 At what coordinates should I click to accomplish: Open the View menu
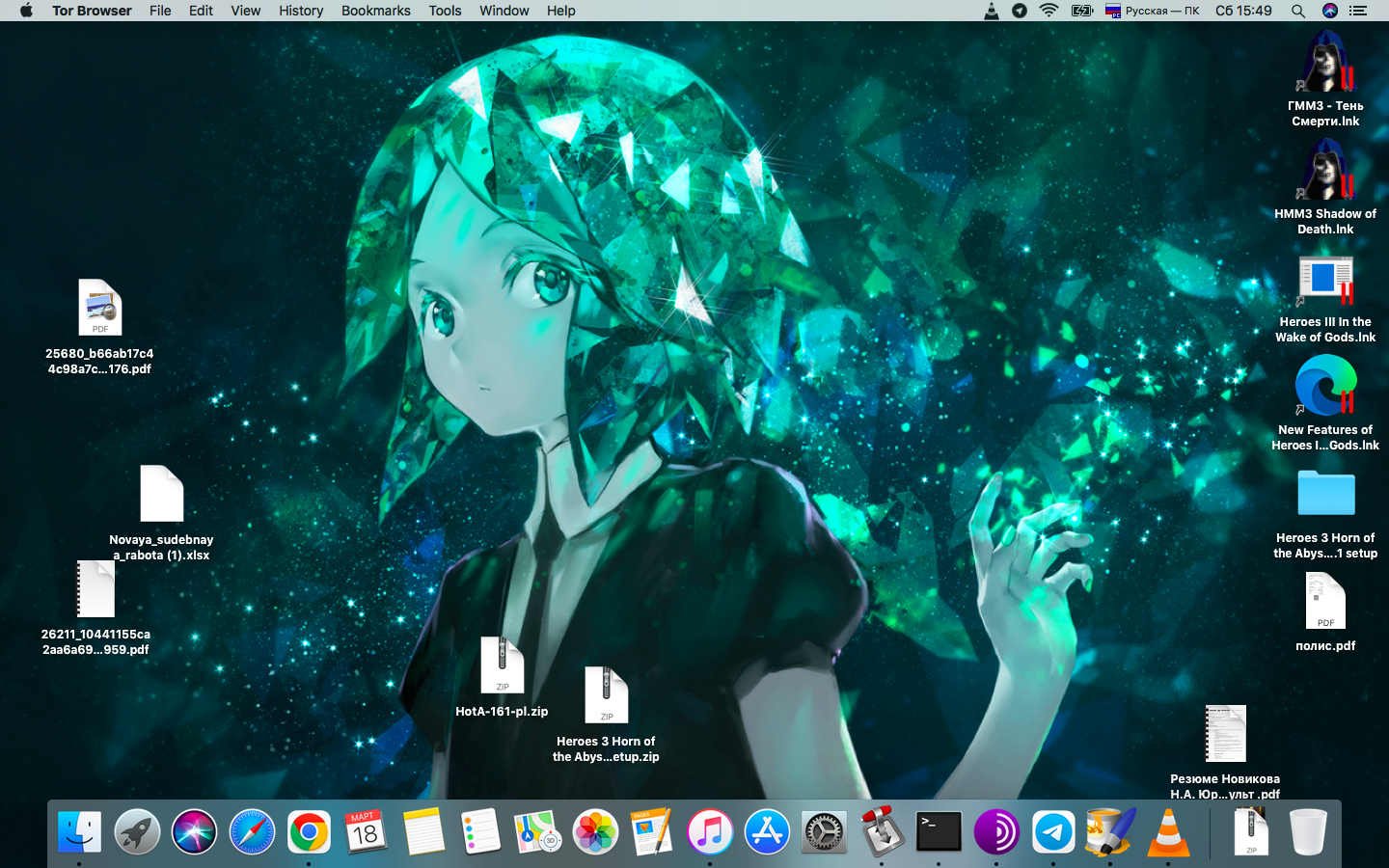point(245,11)
